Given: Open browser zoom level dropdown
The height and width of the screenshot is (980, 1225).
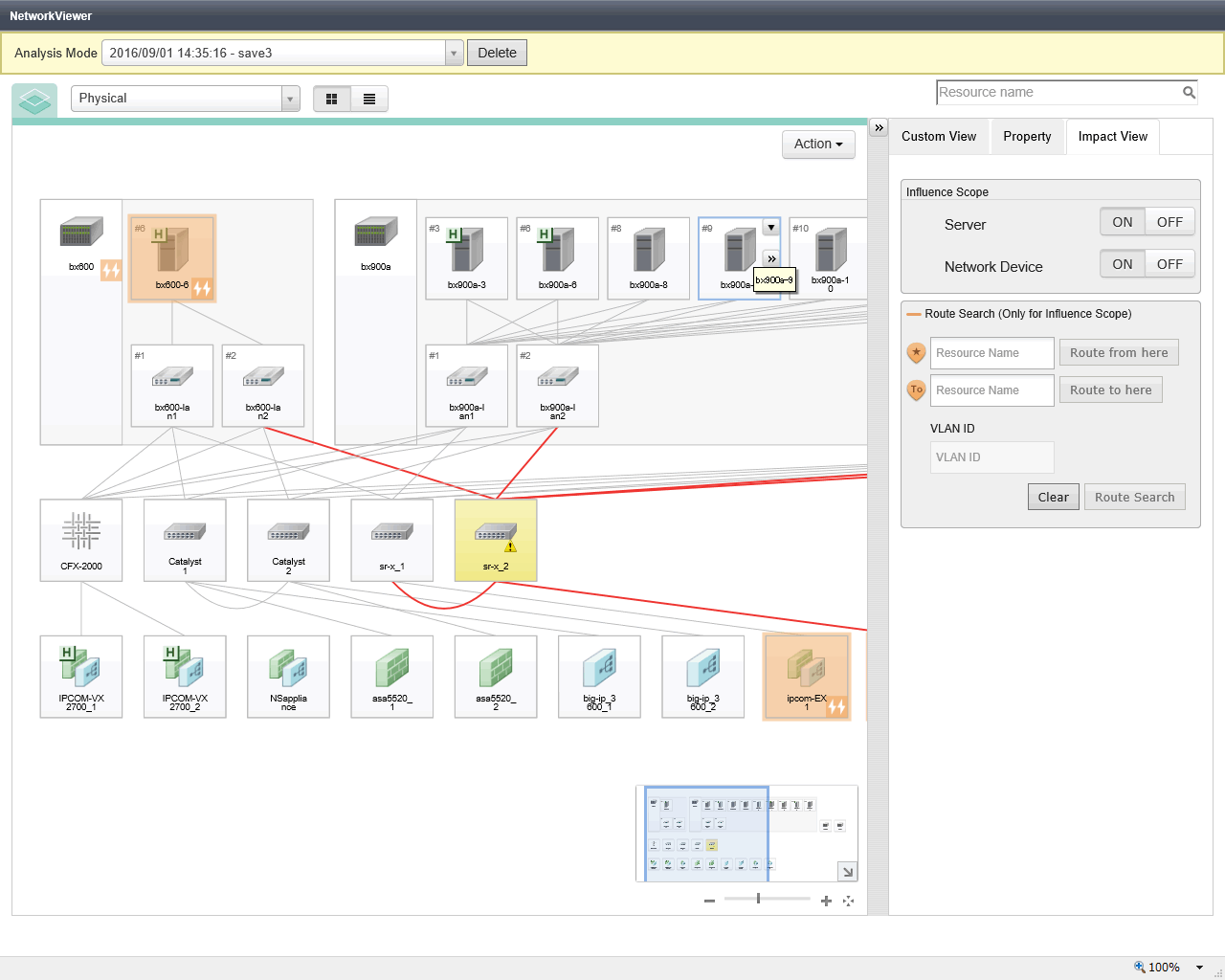Looking at the screenshot, I should pyautogui.click(x=1199, y=968).
